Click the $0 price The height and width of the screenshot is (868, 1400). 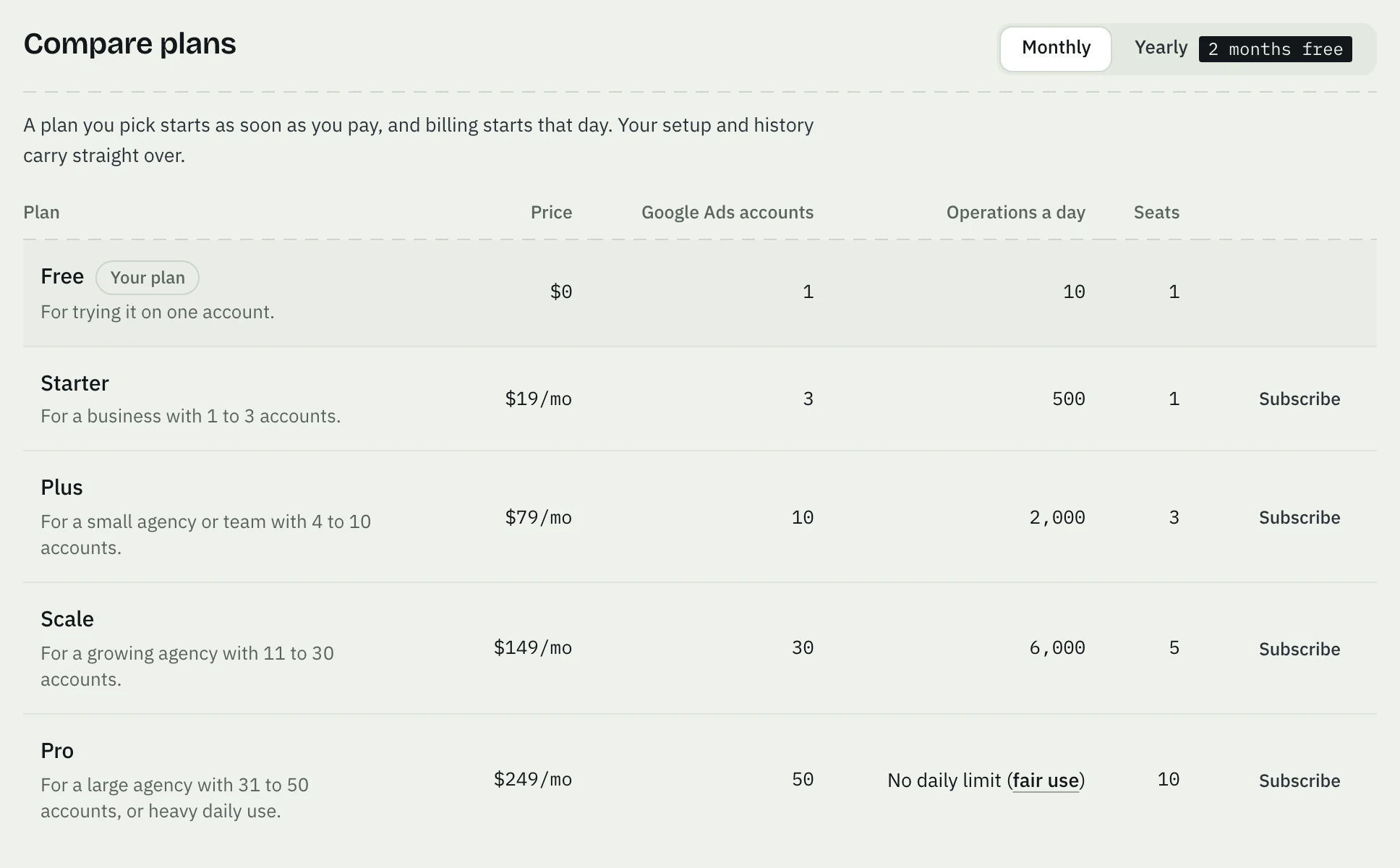561,292
